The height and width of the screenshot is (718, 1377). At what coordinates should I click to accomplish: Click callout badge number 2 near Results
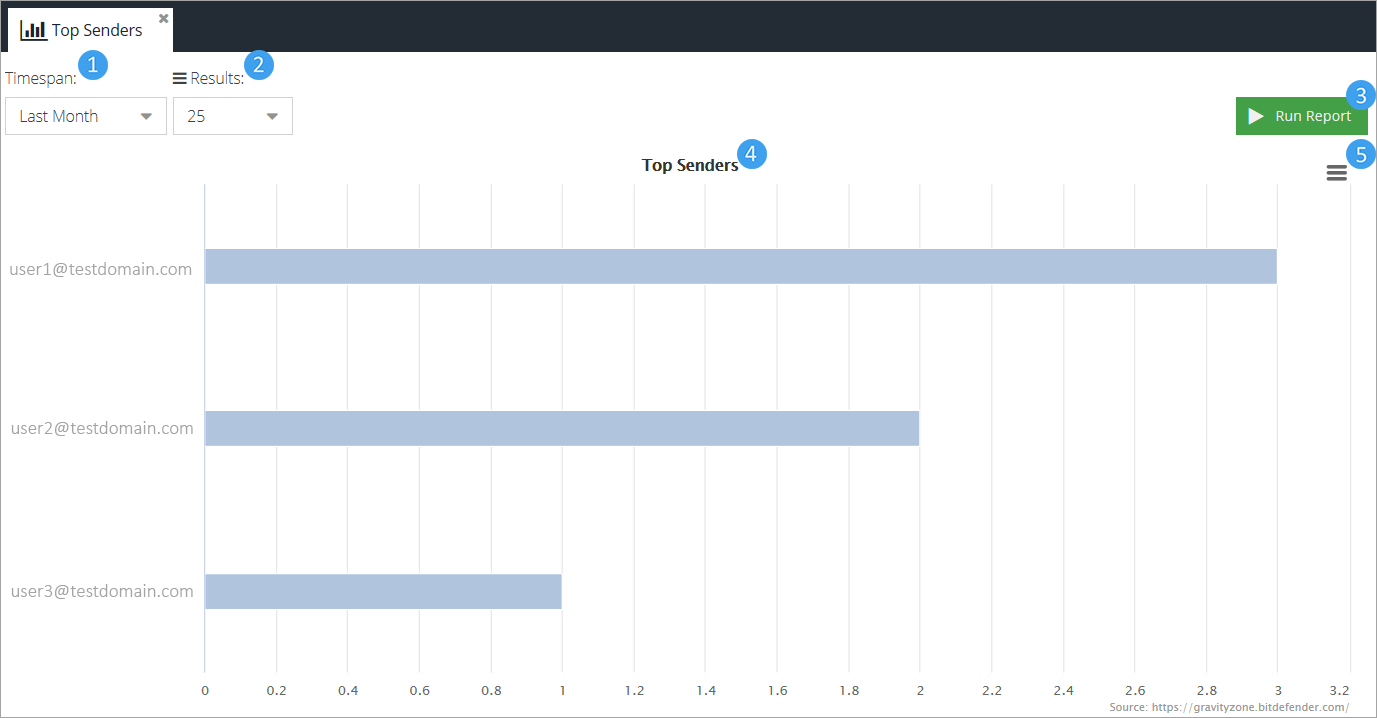pos(259,65)
